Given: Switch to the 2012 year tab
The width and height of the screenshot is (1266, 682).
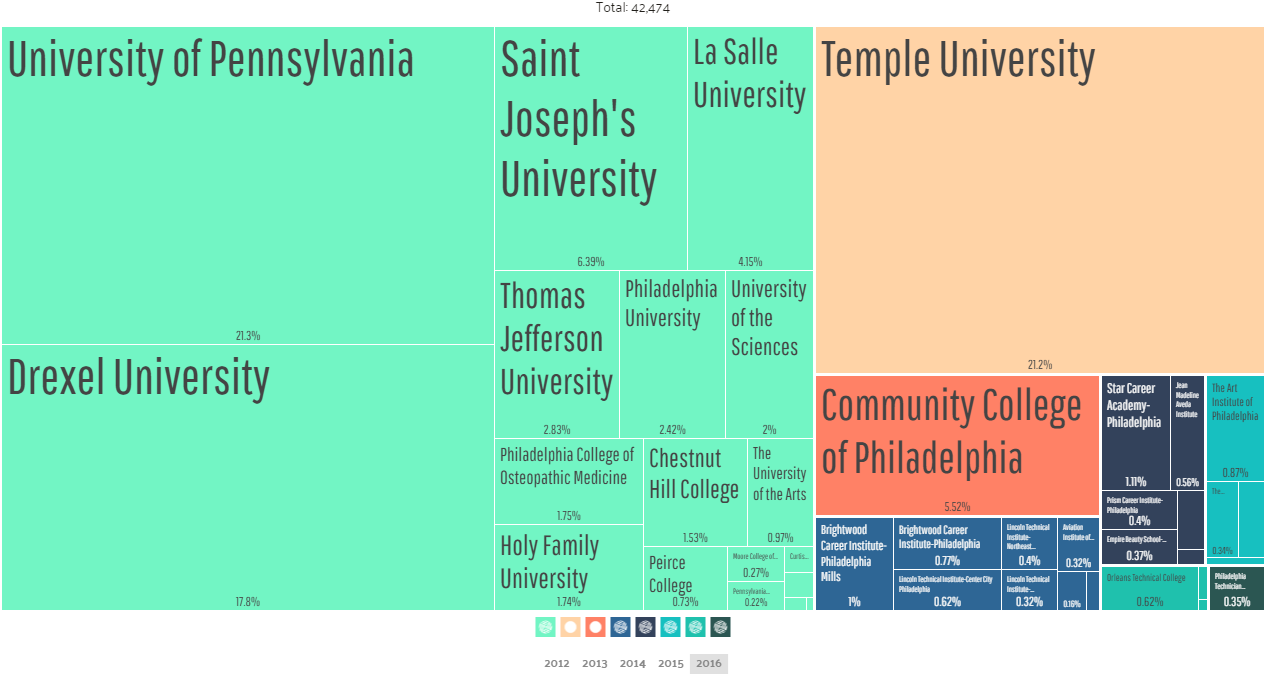Looking at the screenshot, I should (557, 663).
